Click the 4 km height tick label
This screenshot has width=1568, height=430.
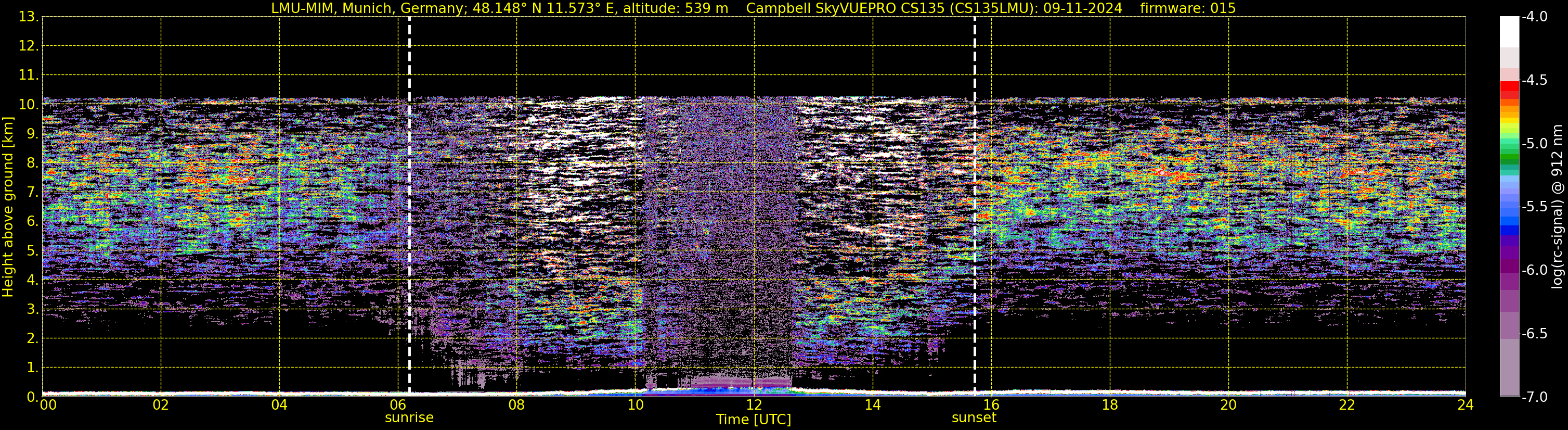coord(32,280)
